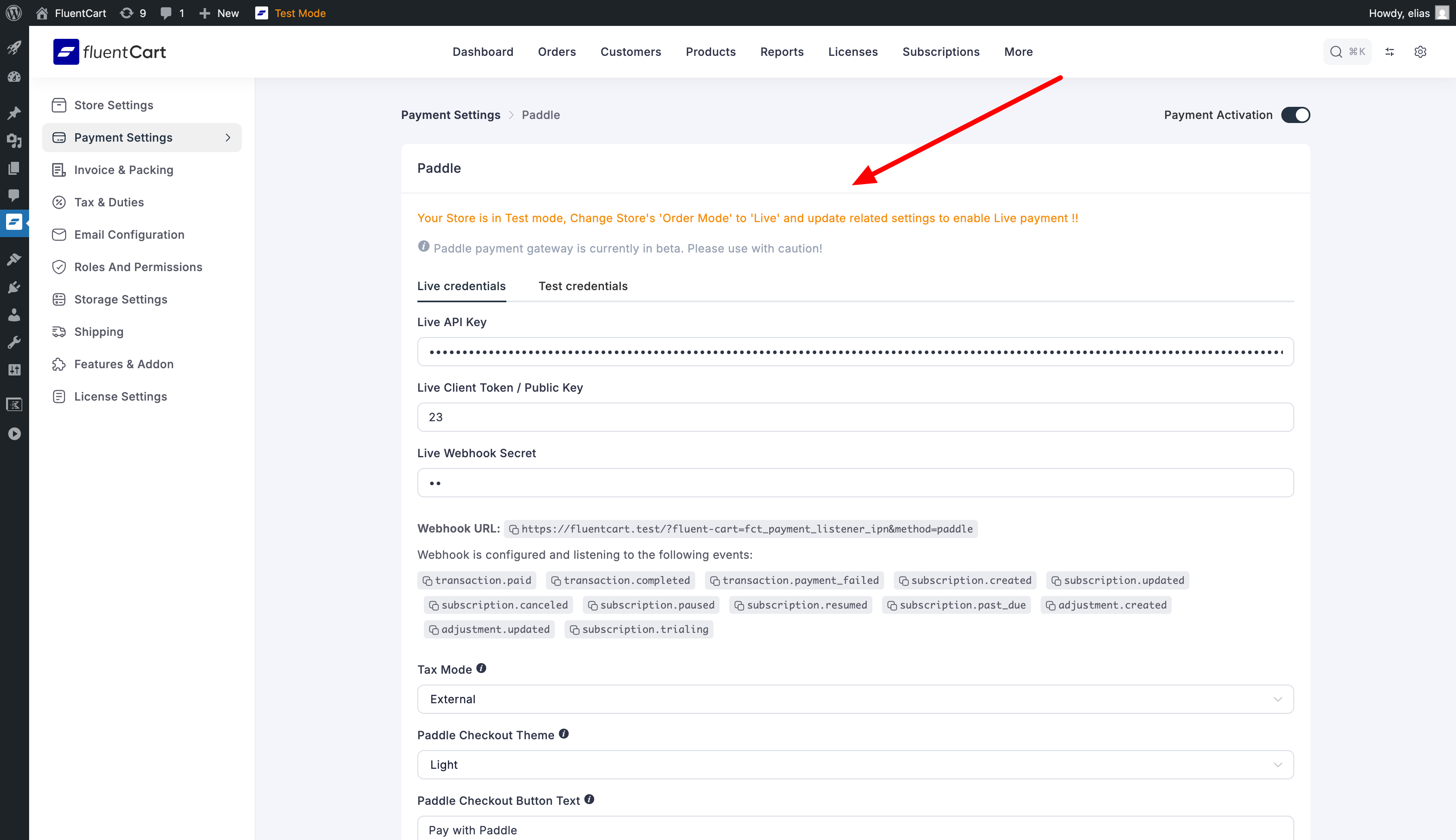
Task: Click the fluentCart logo
Action: coord(110,52)
